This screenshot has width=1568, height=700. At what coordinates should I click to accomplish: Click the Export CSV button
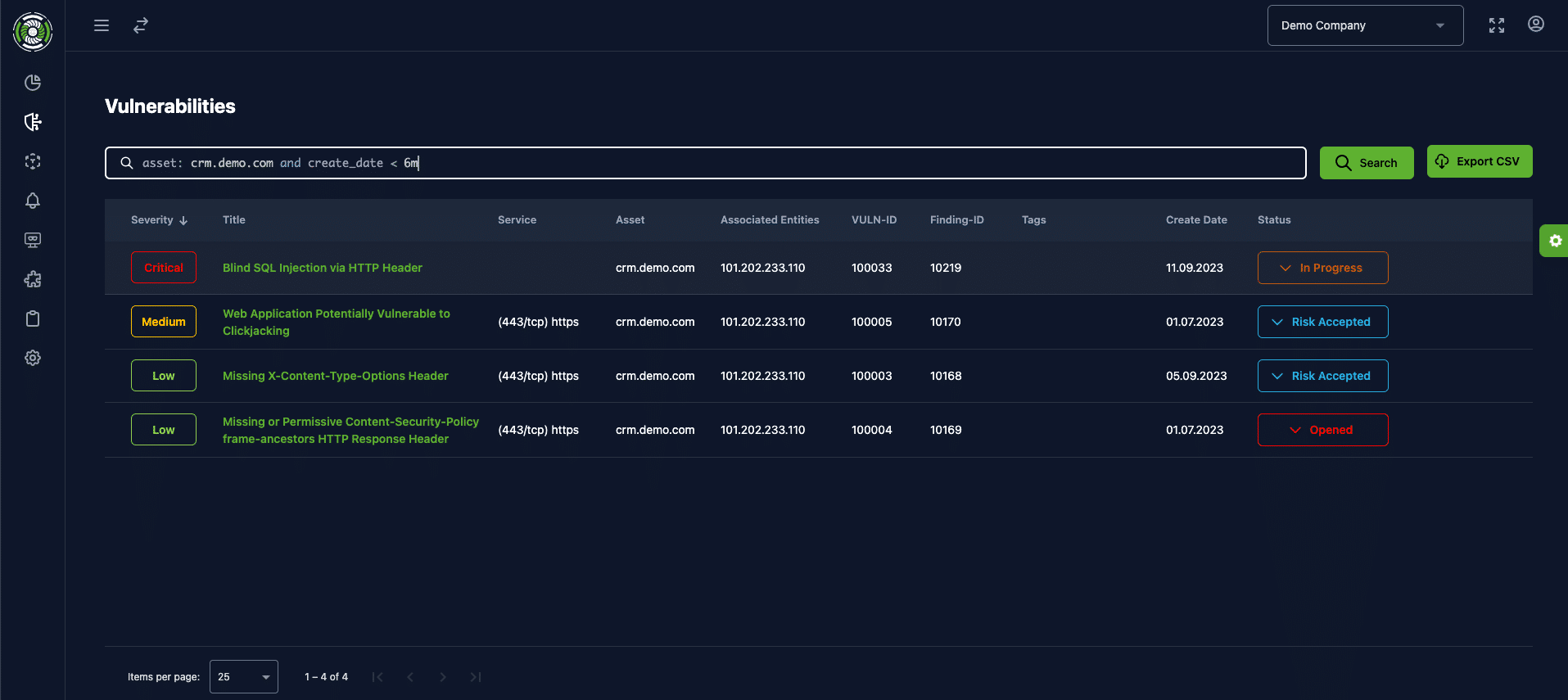click(x=1480, y=161)
